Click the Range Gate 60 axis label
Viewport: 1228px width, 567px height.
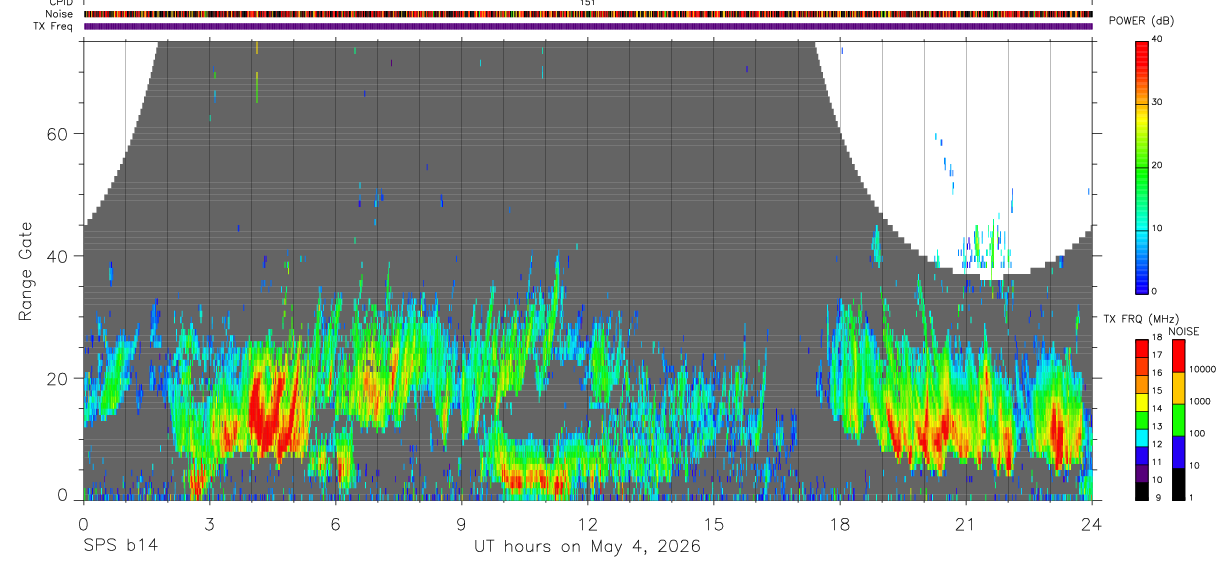click(x=60, y=133)
